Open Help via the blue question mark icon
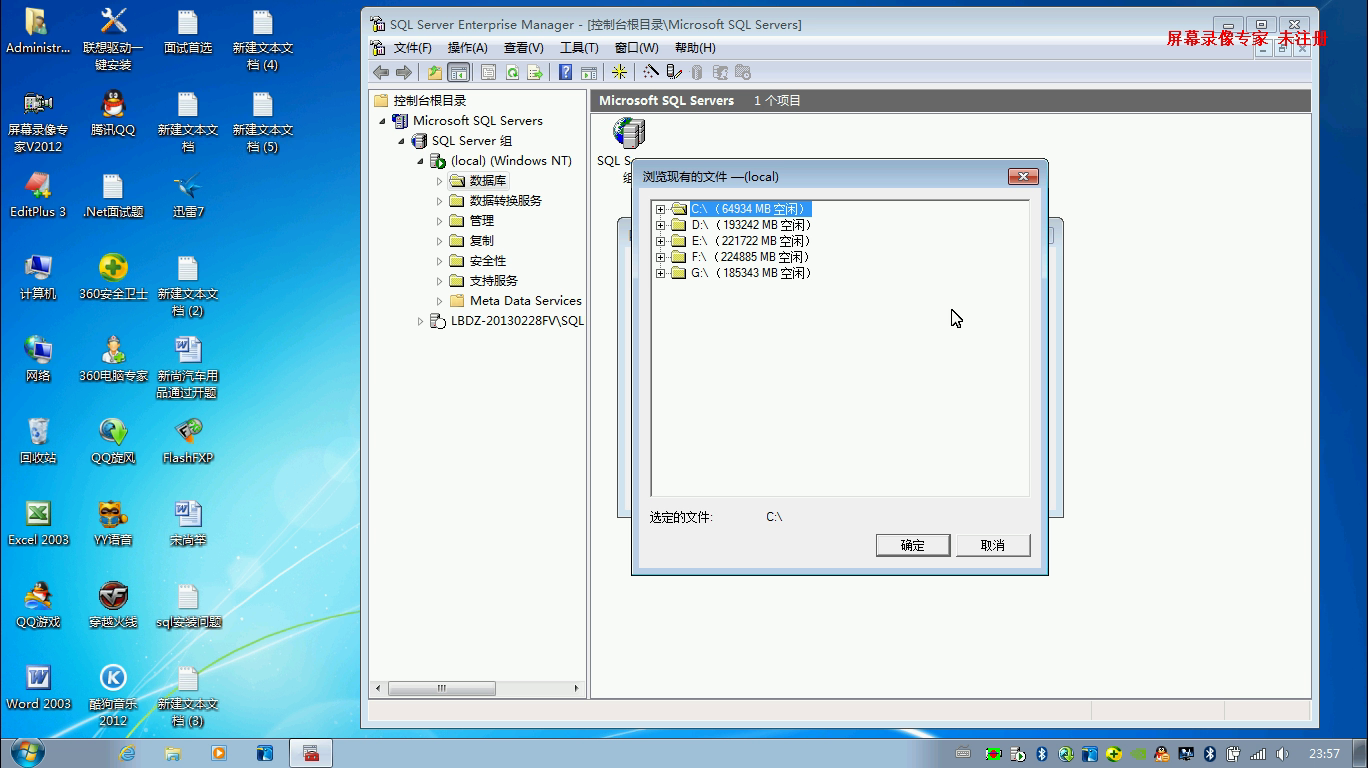 [565, 72]
